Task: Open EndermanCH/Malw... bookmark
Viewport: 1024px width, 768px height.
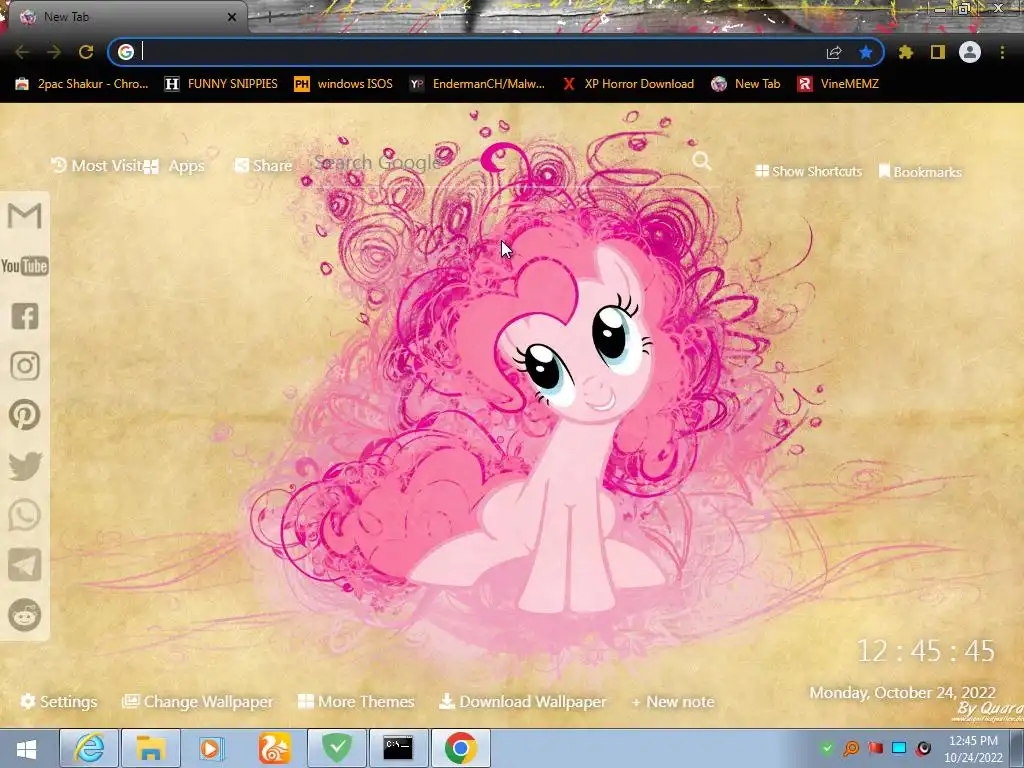Action: tap(477, 84)
